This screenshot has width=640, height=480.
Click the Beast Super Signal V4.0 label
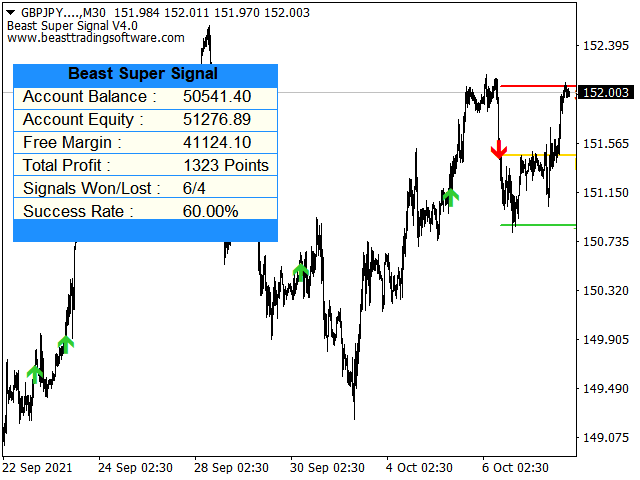click(72, 26)
